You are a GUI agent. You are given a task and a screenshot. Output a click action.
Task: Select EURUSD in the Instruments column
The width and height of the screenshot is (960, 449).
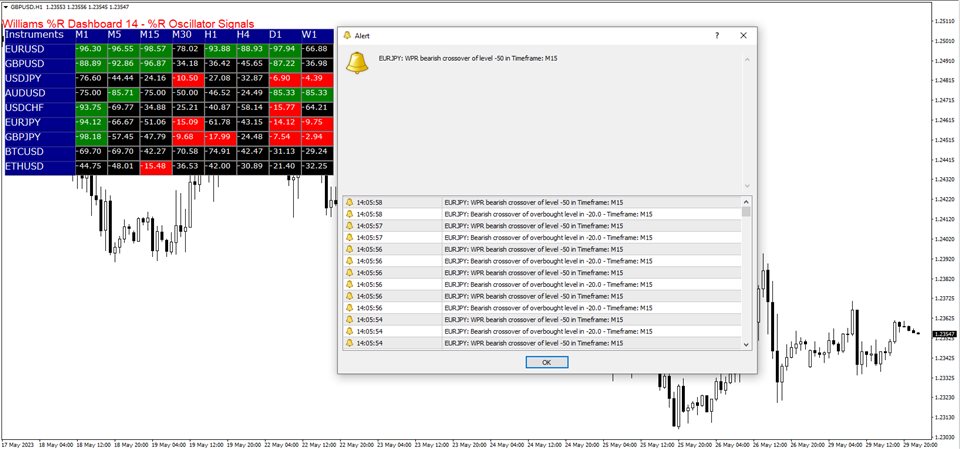24,49
